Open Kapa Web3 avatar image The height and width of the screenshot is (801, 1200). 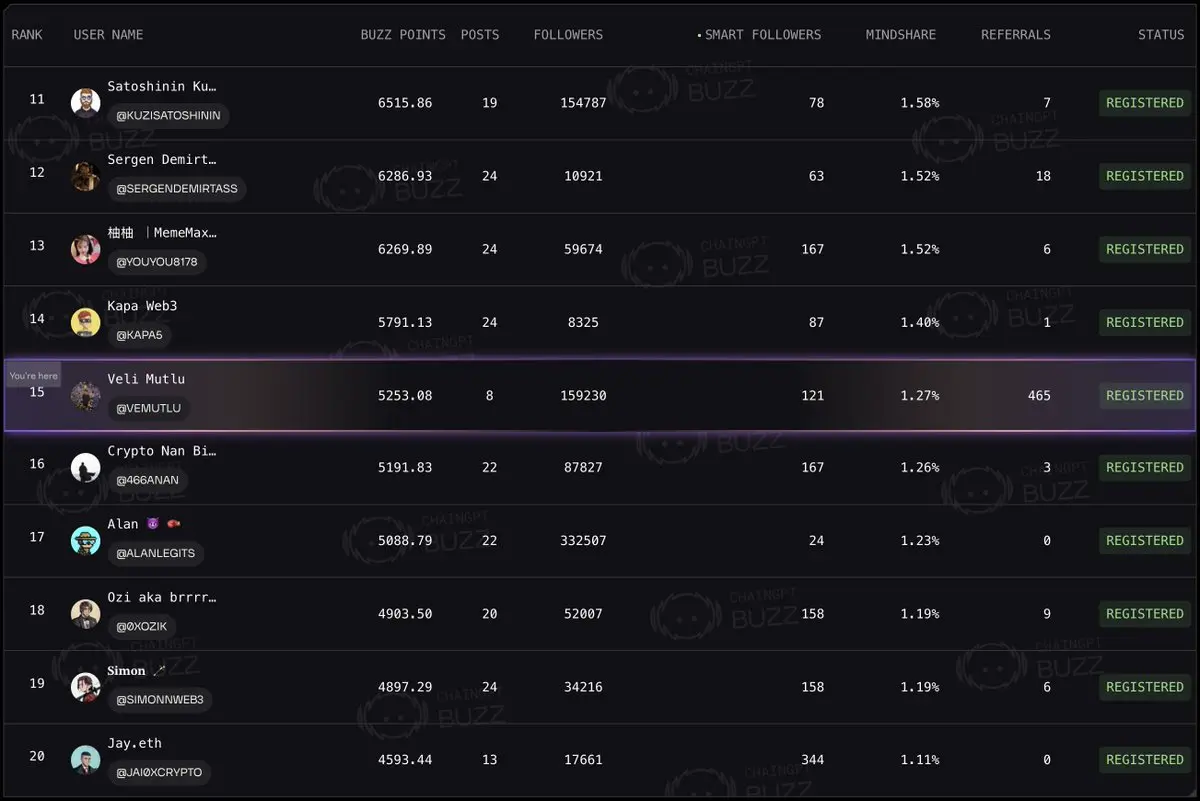coord(86,322)
